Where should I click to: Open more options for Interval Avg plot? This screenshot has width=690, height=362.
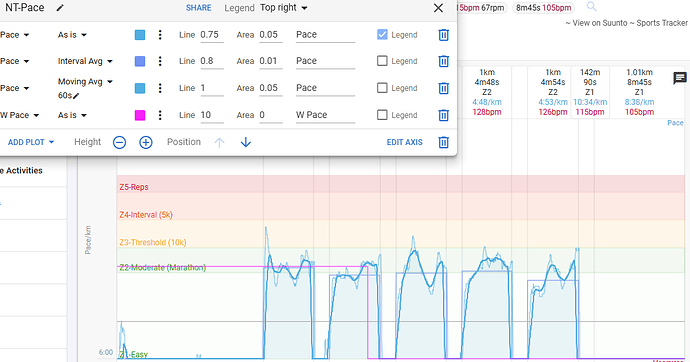click(160, 61)
